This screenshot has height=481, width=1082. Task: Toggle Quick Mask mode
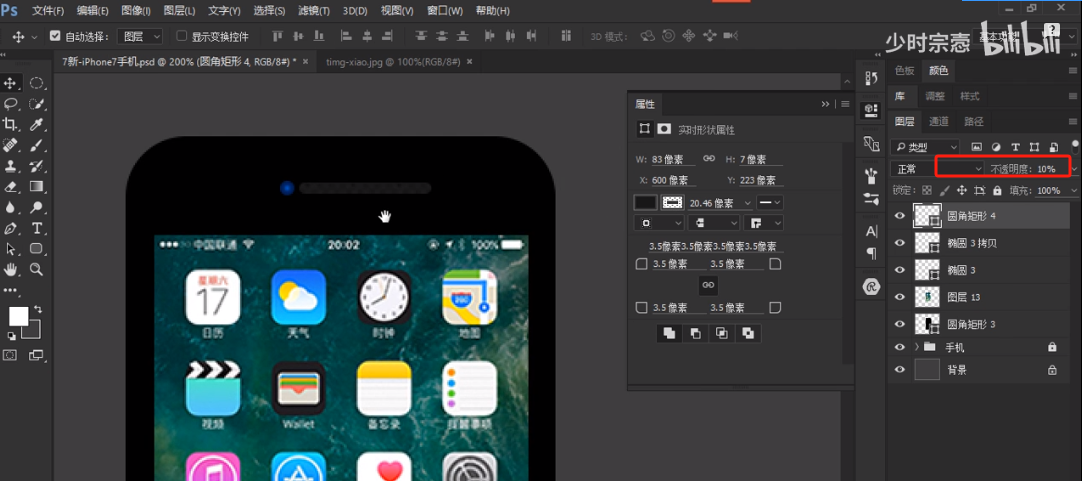pyautogui.click(x=11, y=355)
